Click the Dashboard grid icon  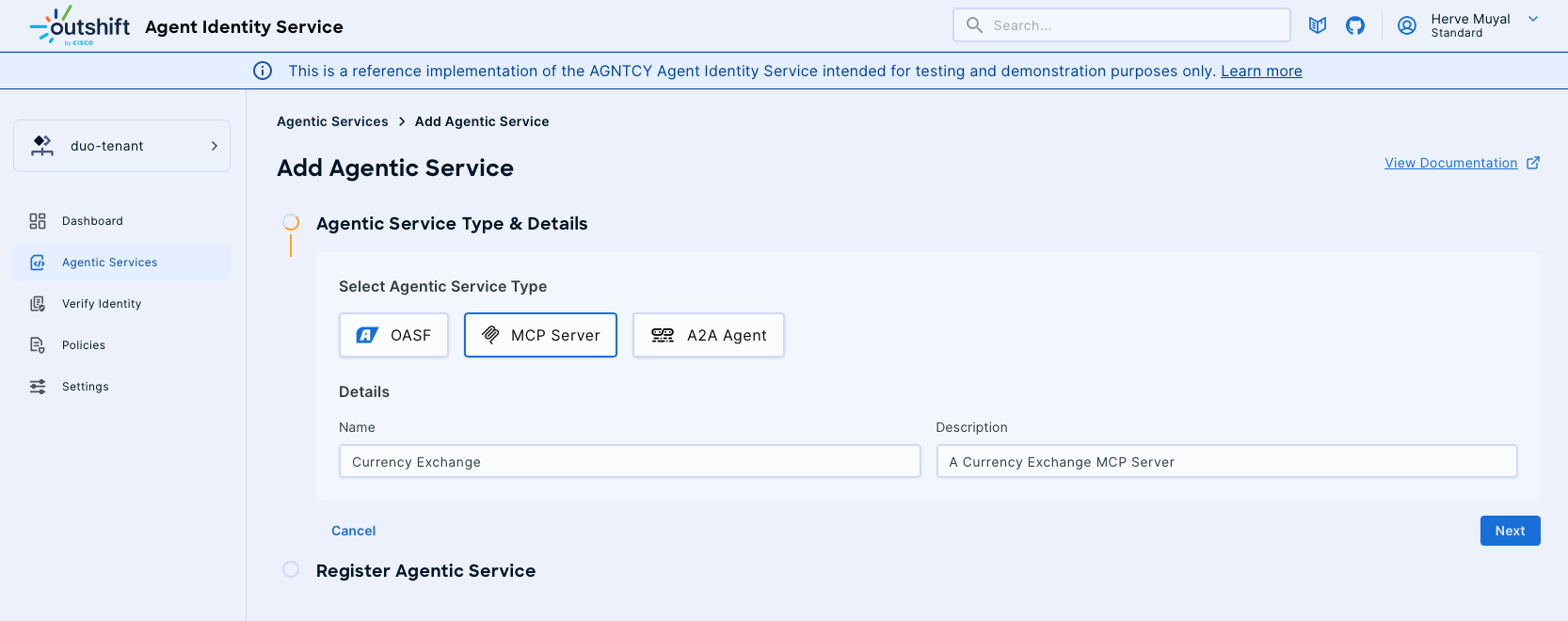38,221
